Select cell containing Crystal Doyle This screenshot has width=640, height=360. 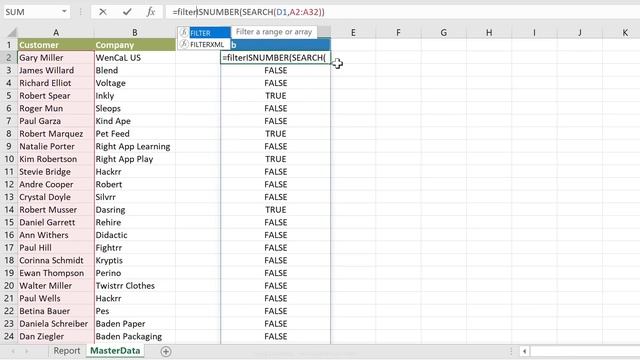(56, 197)
